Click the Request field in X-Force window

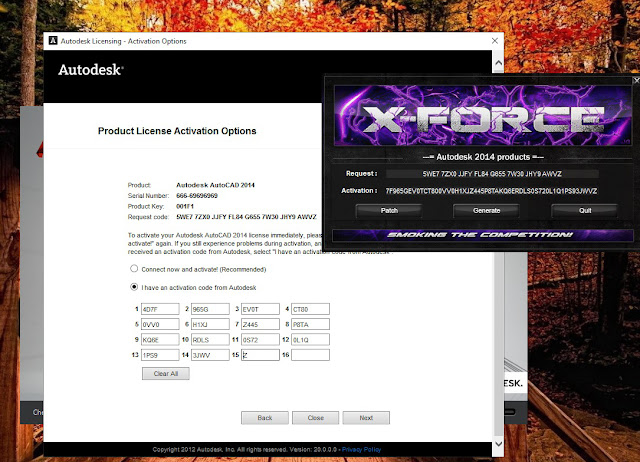[x=492, y=173]
